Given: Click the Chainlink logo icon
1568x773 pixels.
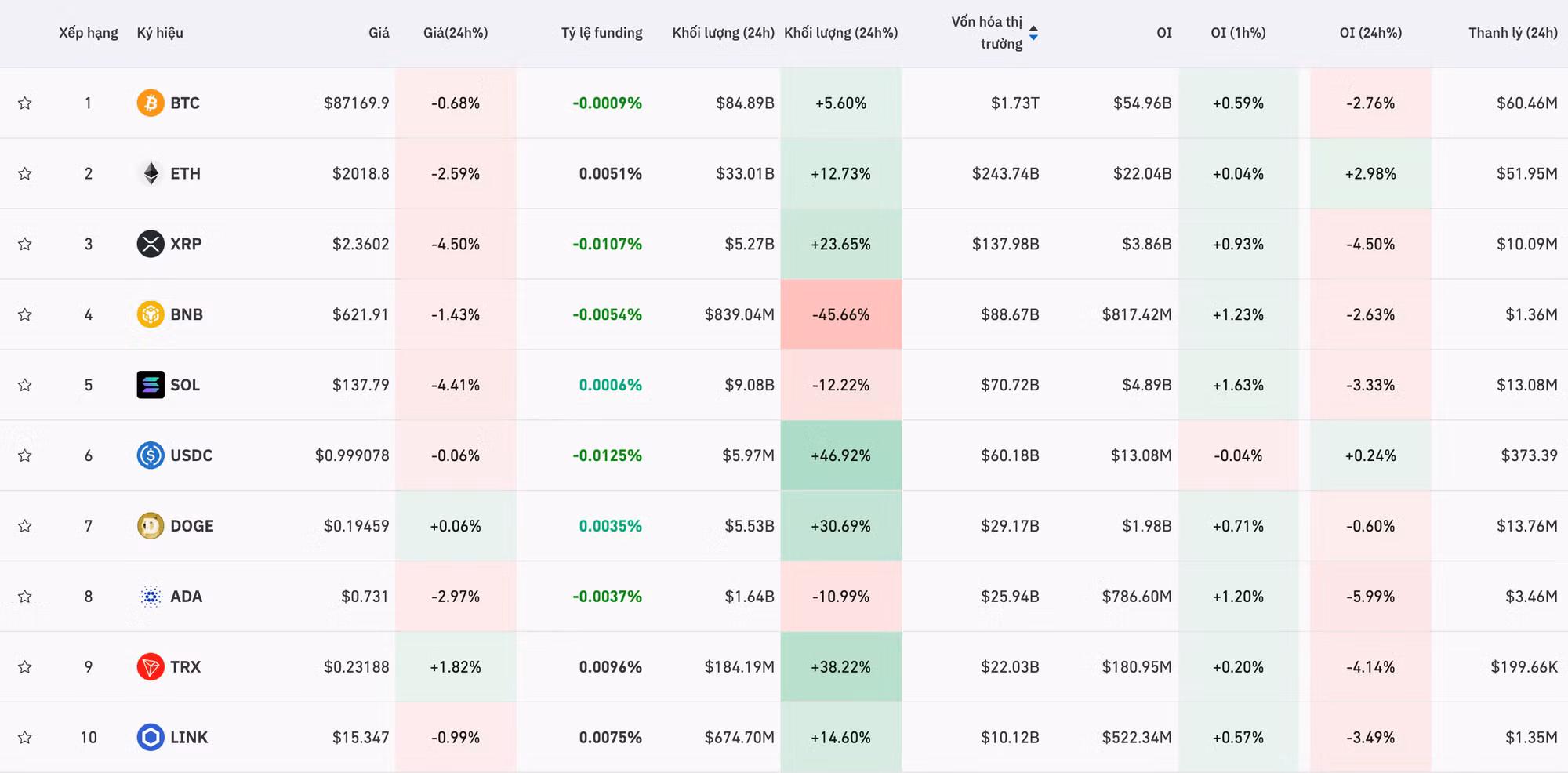Looking at the screenshot, I should 151,738.
